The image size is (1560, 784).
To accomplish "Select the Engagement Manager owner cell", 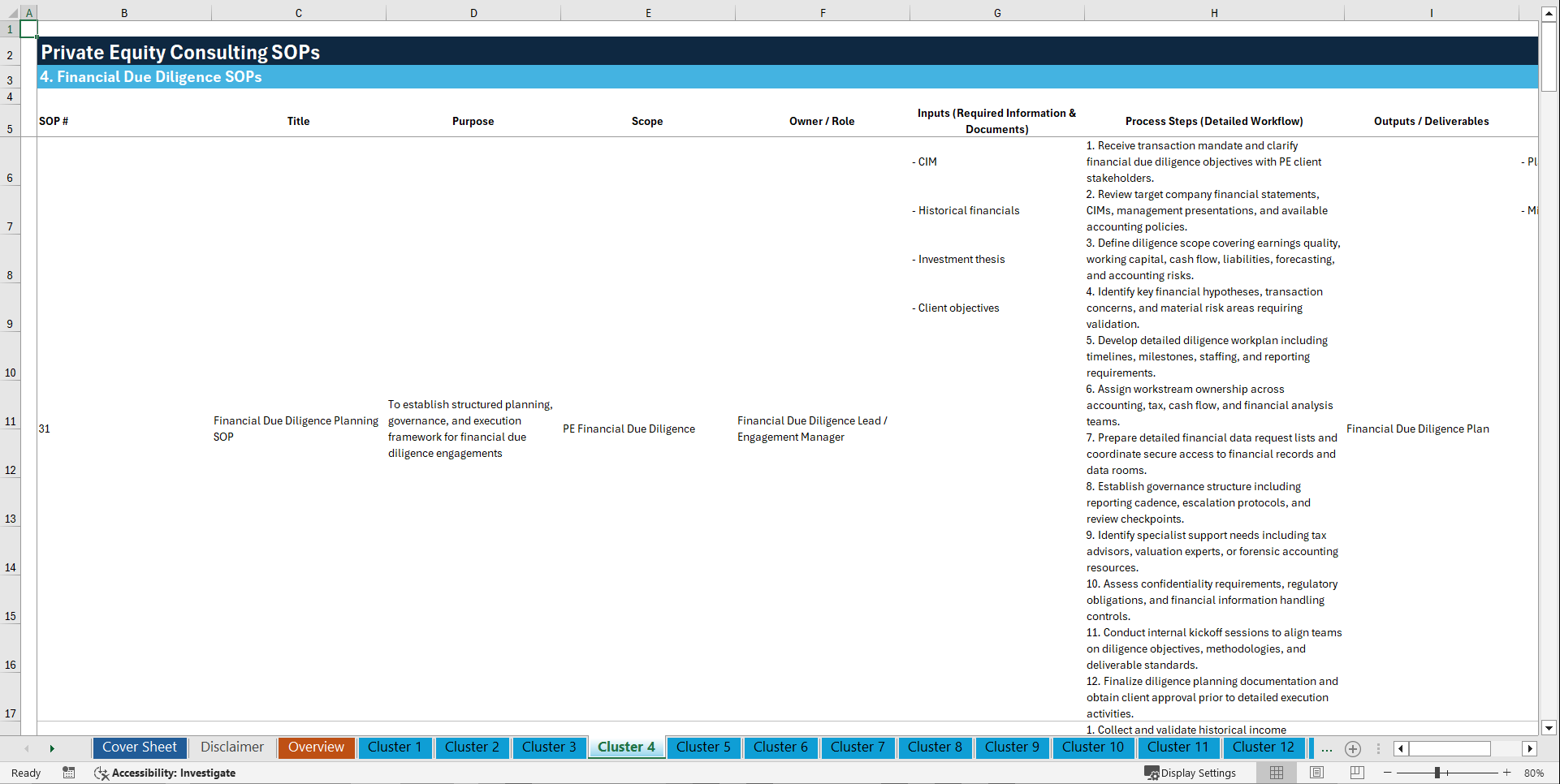I will pos(823,429).
